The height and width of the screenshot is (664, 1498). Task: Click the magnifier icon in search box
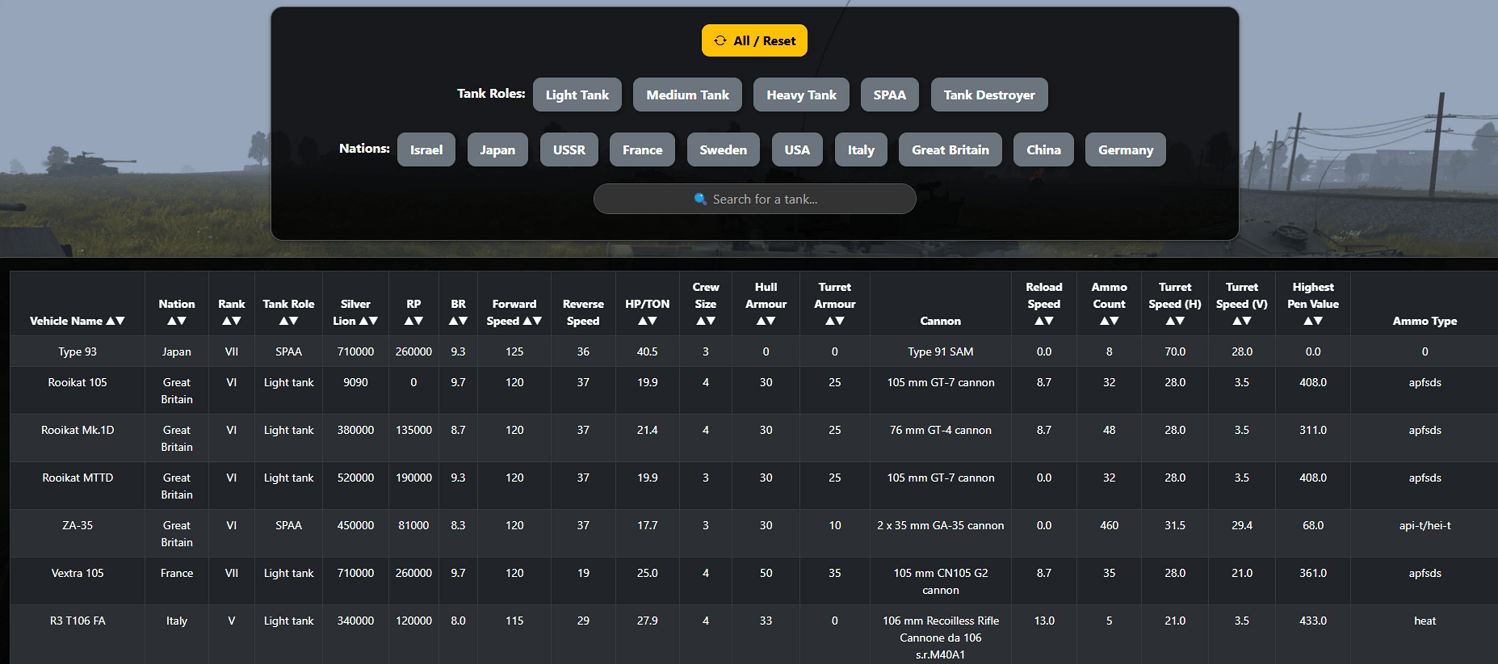click(x=701, y=199)
